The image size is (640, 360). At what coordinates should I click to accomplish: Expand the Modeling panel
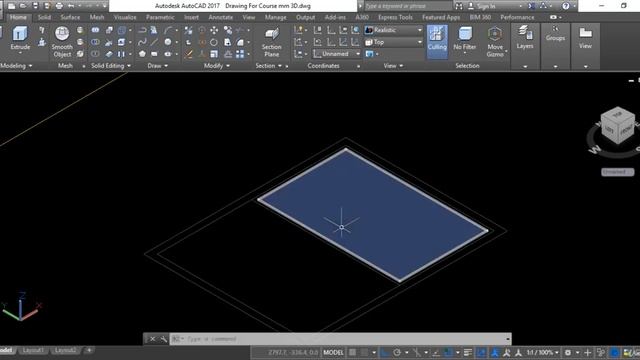click(16, 66)
